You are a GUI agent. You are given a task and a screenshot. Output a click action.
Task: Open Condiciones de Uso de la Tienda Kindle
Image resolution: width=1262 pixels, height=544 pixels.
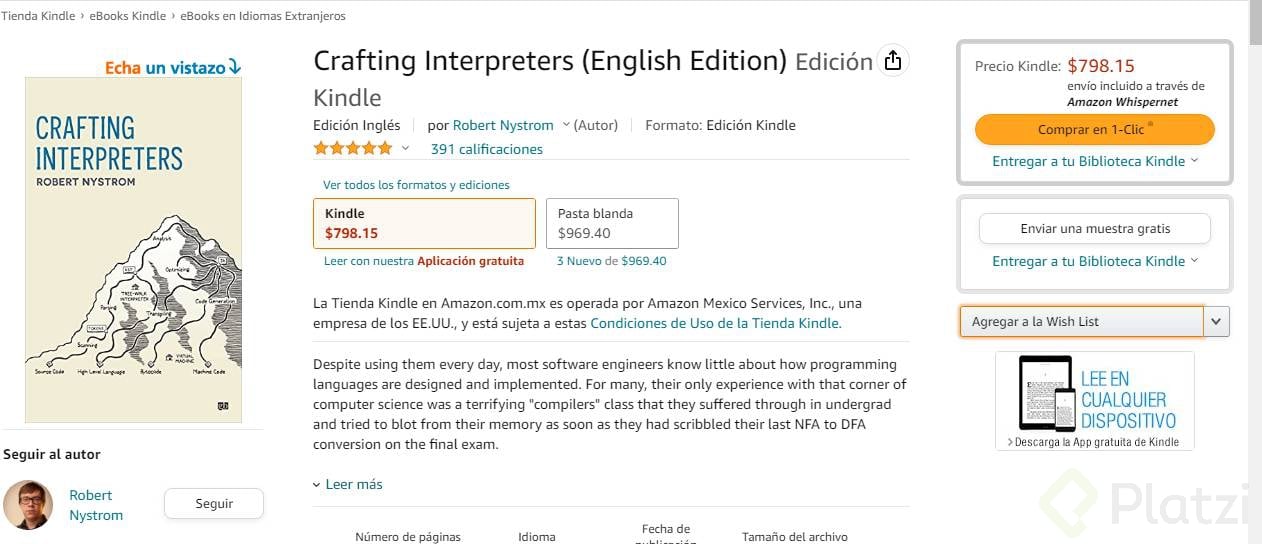pos(715,323)
